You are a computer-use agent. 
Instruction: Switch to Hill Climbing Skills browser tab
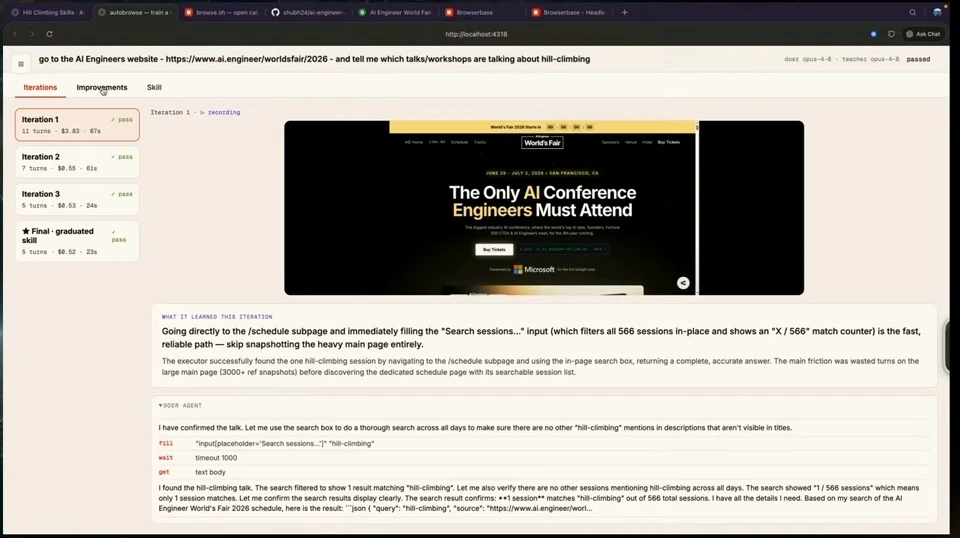pos(48,12)
